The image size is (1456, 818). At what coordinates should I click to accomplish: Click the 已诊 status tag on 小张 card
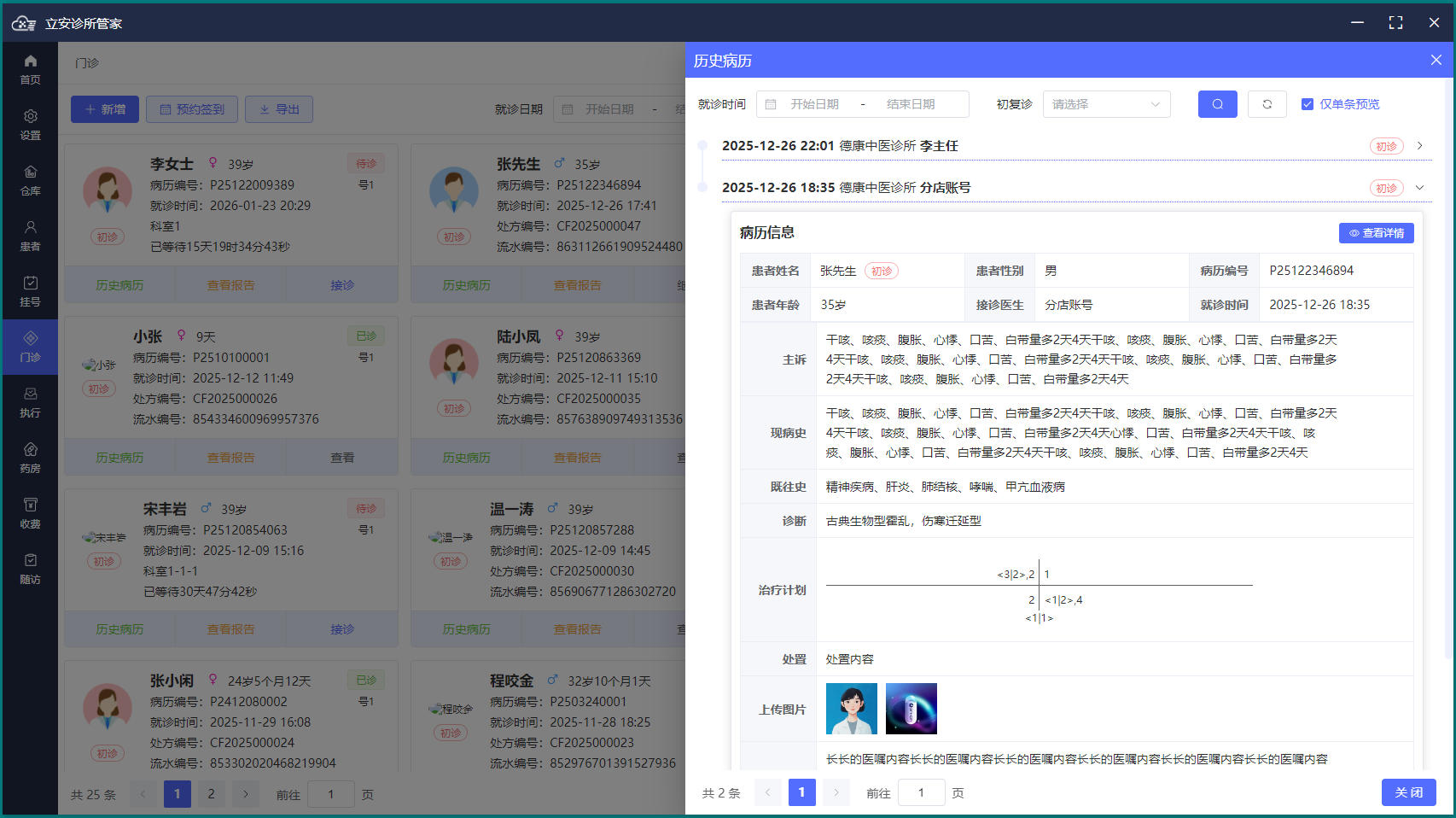(x=366, y=336)
